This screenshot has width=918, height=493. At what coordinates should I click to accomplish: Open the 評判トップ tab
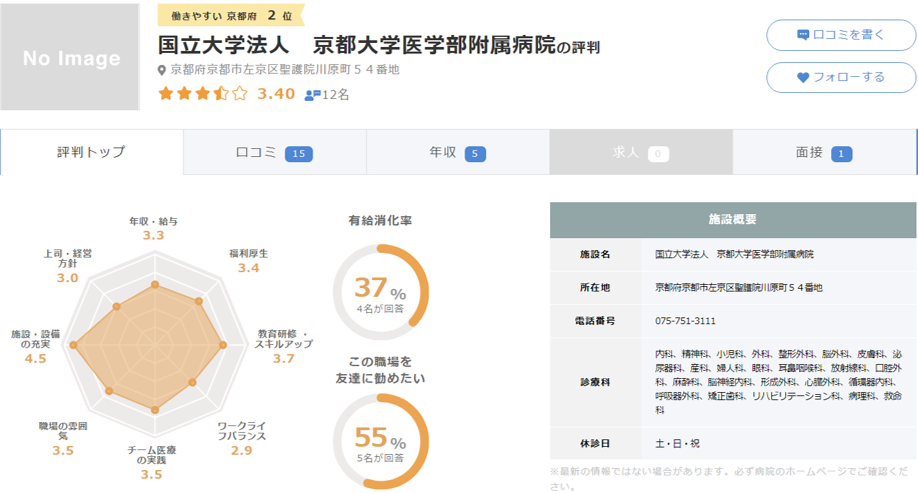point(92,152)
